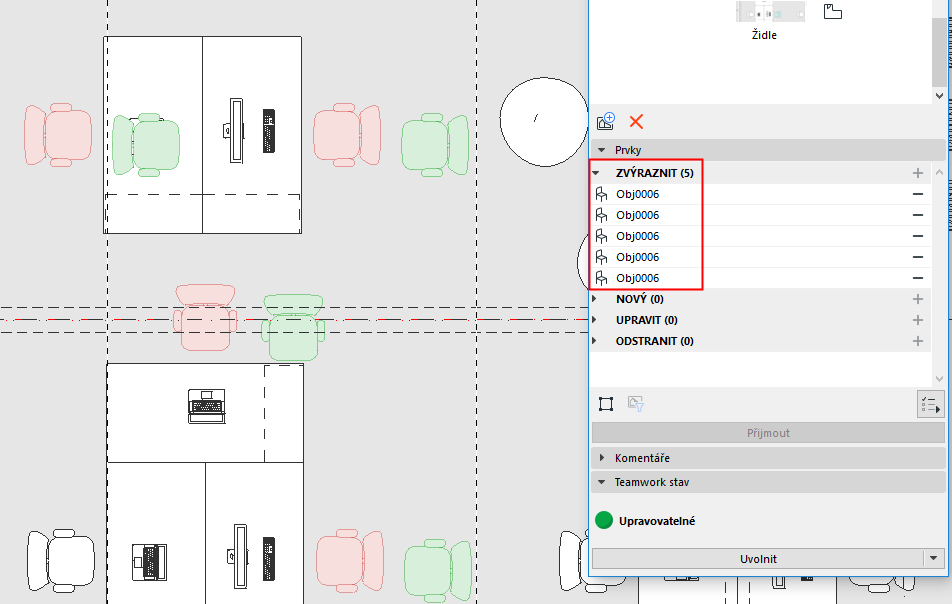Viewport: 952px width, 604px height.
Task: Click the ODSTRANIT (0) label
Action: tap(654, 341)
